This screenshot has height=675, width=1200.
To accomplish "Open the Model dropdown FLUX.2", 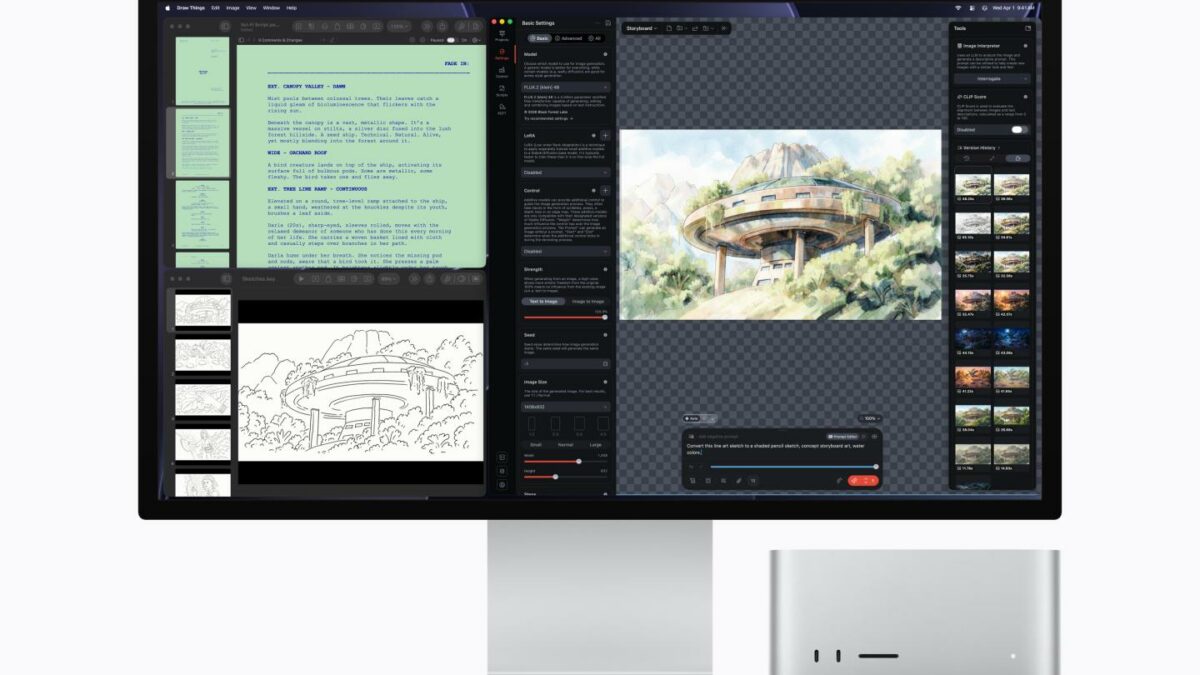I will pyautogui.click(x=565, y=87).
